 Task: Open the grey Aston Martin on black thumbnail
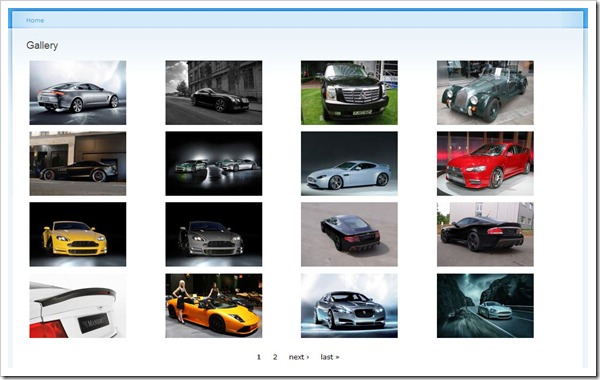coord(214,234)
